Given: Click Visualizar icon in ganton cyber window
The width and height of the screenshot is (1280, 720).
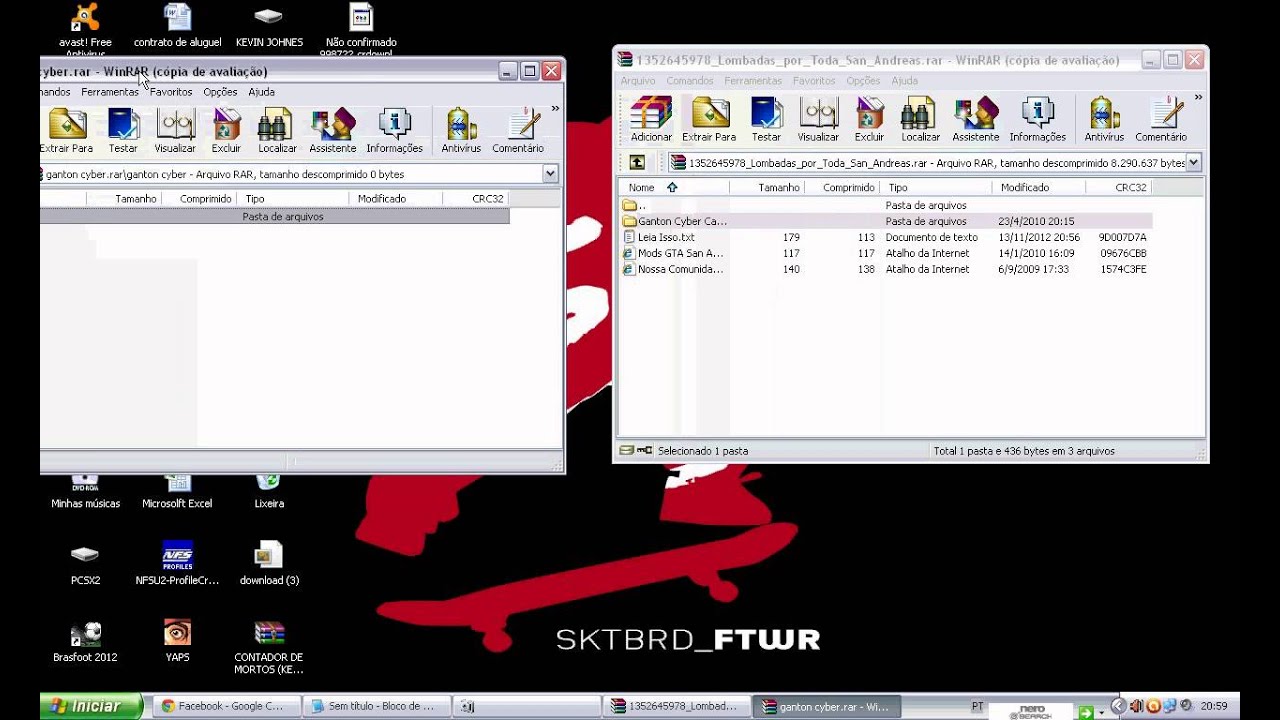Looking at the screenshot, I should [175, 130].
